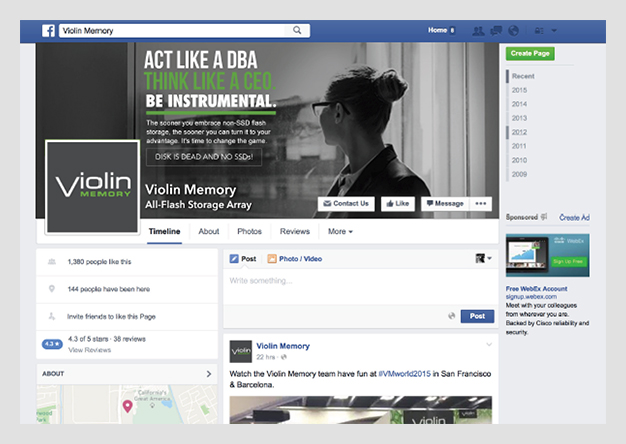
Task: Jump to 2013 in timeline navigator
Action: point(519,118)
